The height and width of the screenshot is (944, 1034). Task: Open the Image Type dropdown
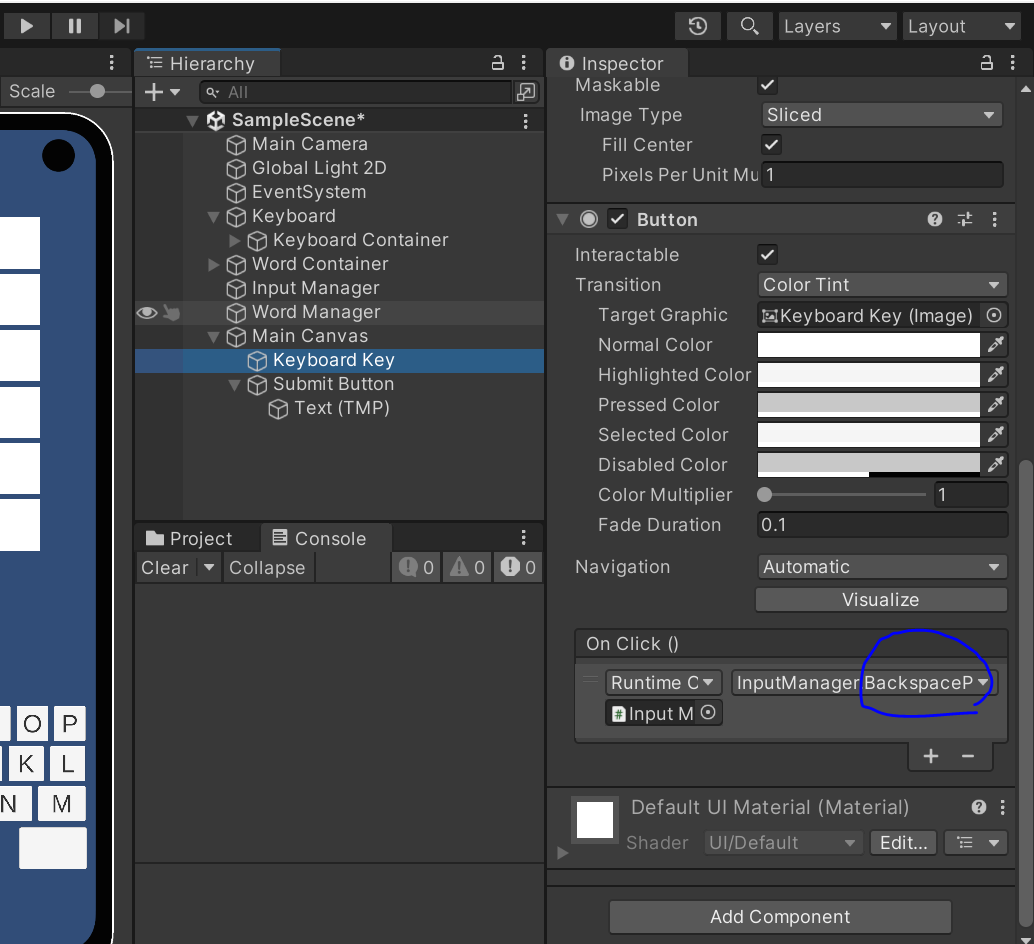click(x=882, y=115)
